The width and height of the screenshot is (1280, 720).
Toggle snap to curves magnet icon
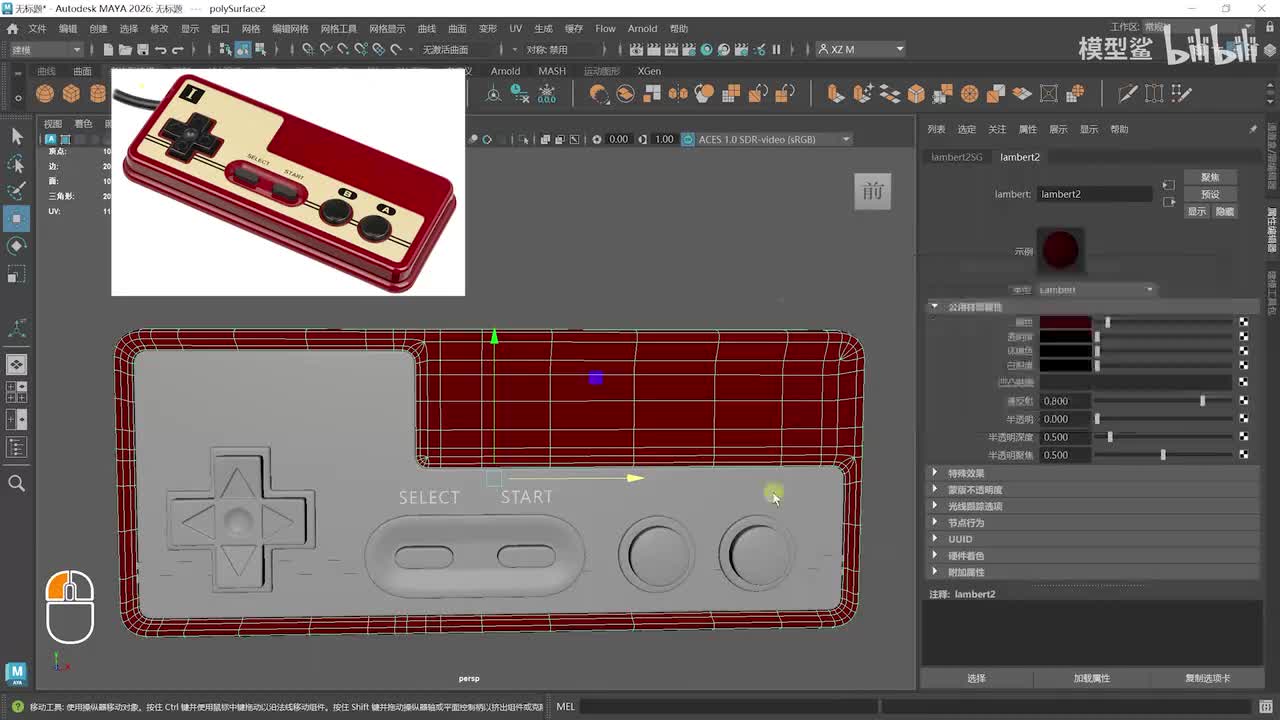(326, 49)
